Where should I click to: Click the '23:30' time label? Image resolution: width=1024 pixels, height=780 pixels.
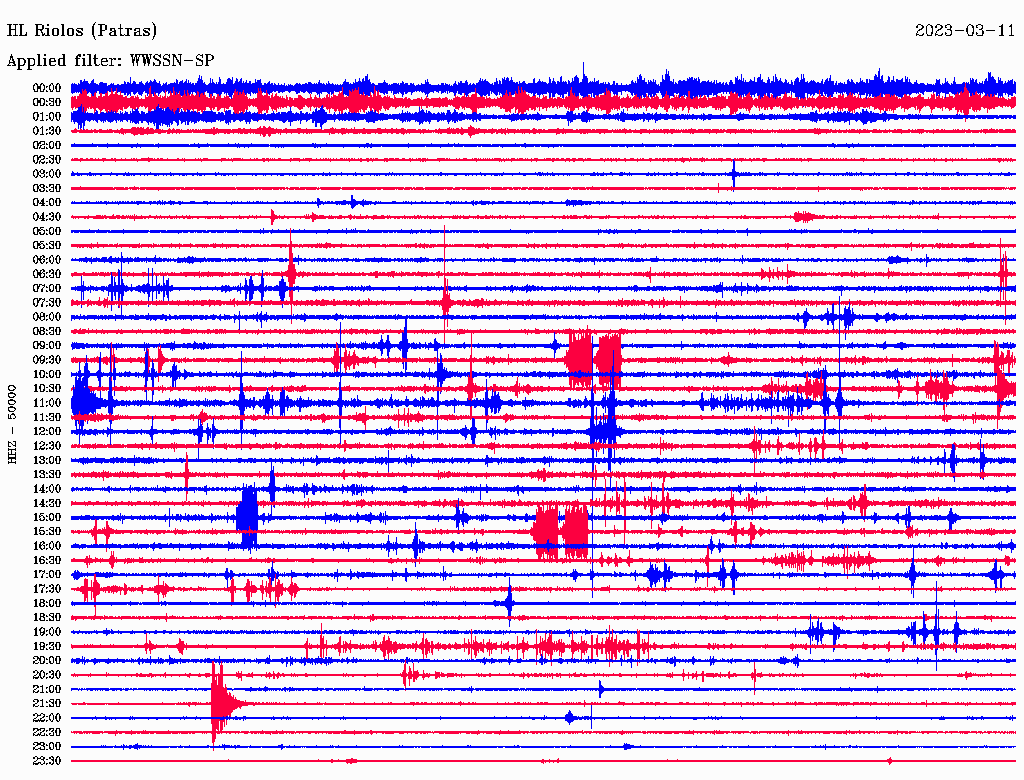point(47,762)
